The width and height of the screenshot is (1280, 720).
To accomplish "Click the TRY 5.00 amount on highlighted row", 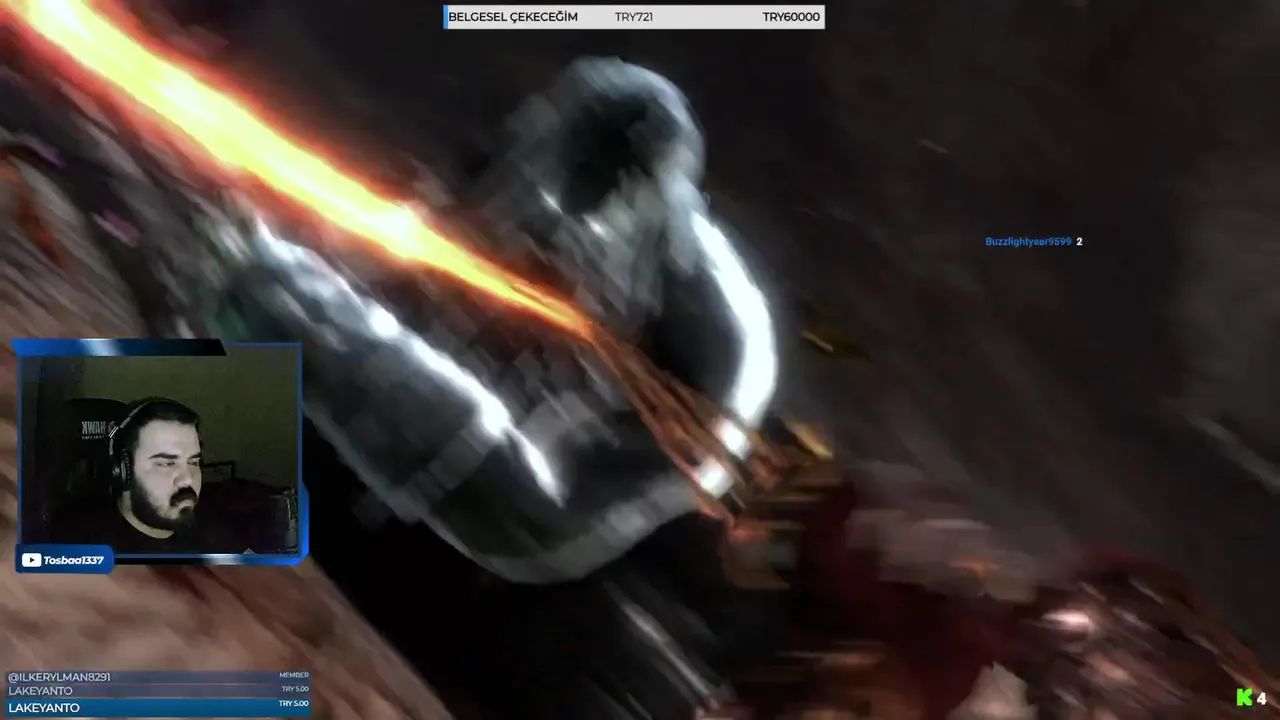I will [x=294, y=704].
